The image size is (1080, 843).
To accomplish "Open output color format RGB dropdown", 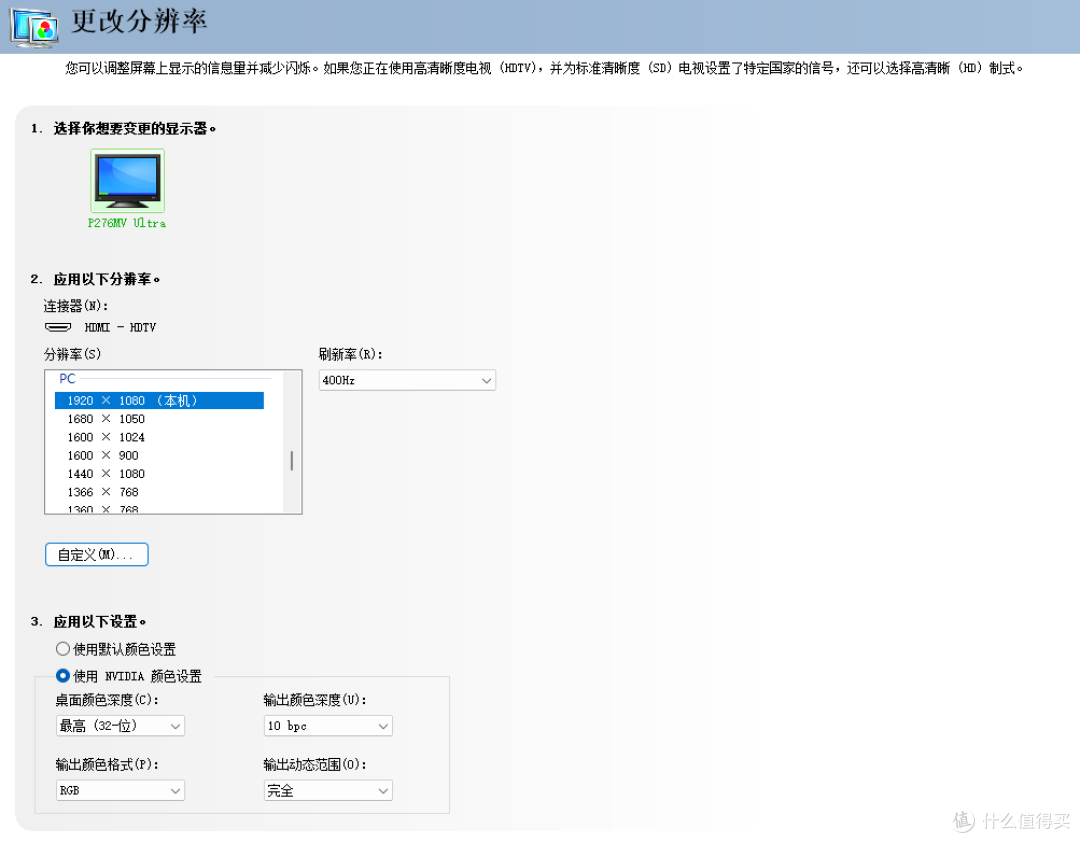I will (121, 791).
